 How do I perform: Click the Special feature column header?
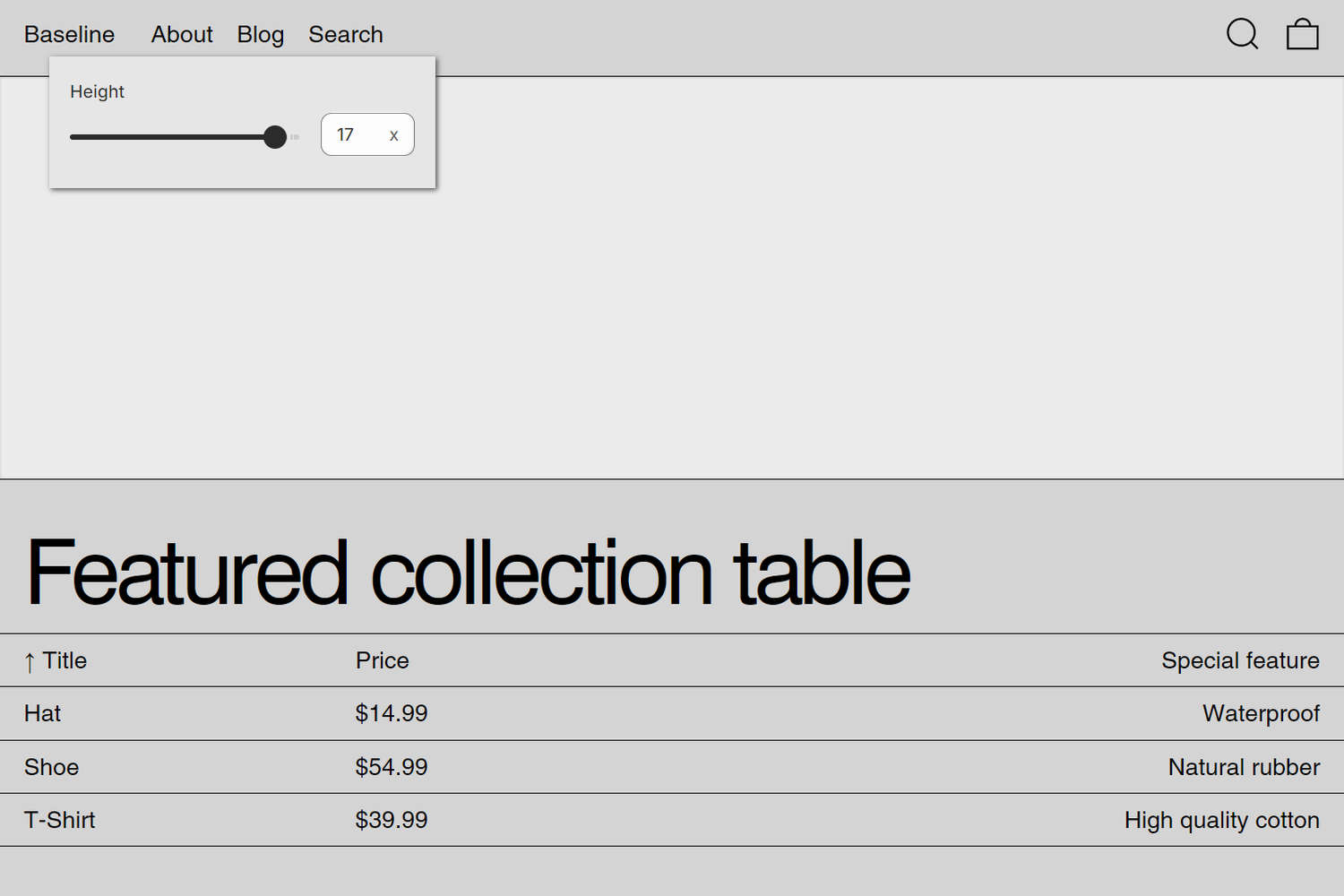(x=1240, y=660)
